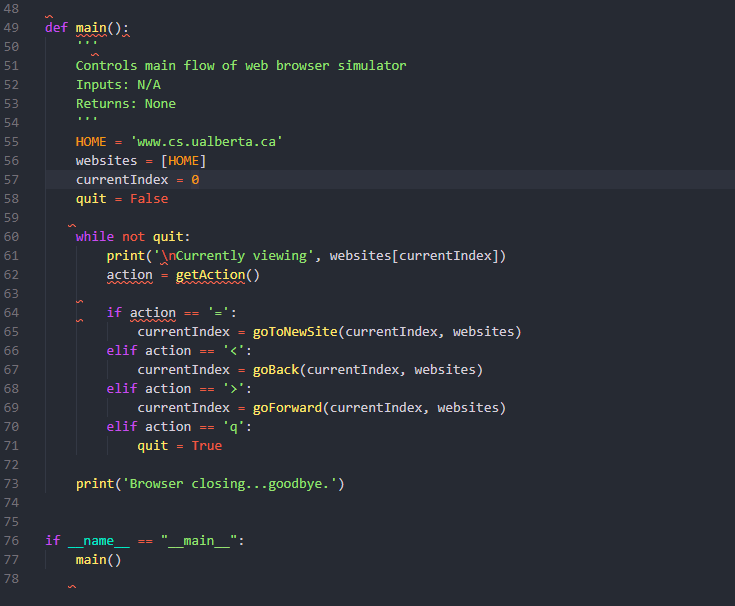Click the 'q' string literal on line 70
The width and height of the screenshot is (735, 606).
click(234, 426)
